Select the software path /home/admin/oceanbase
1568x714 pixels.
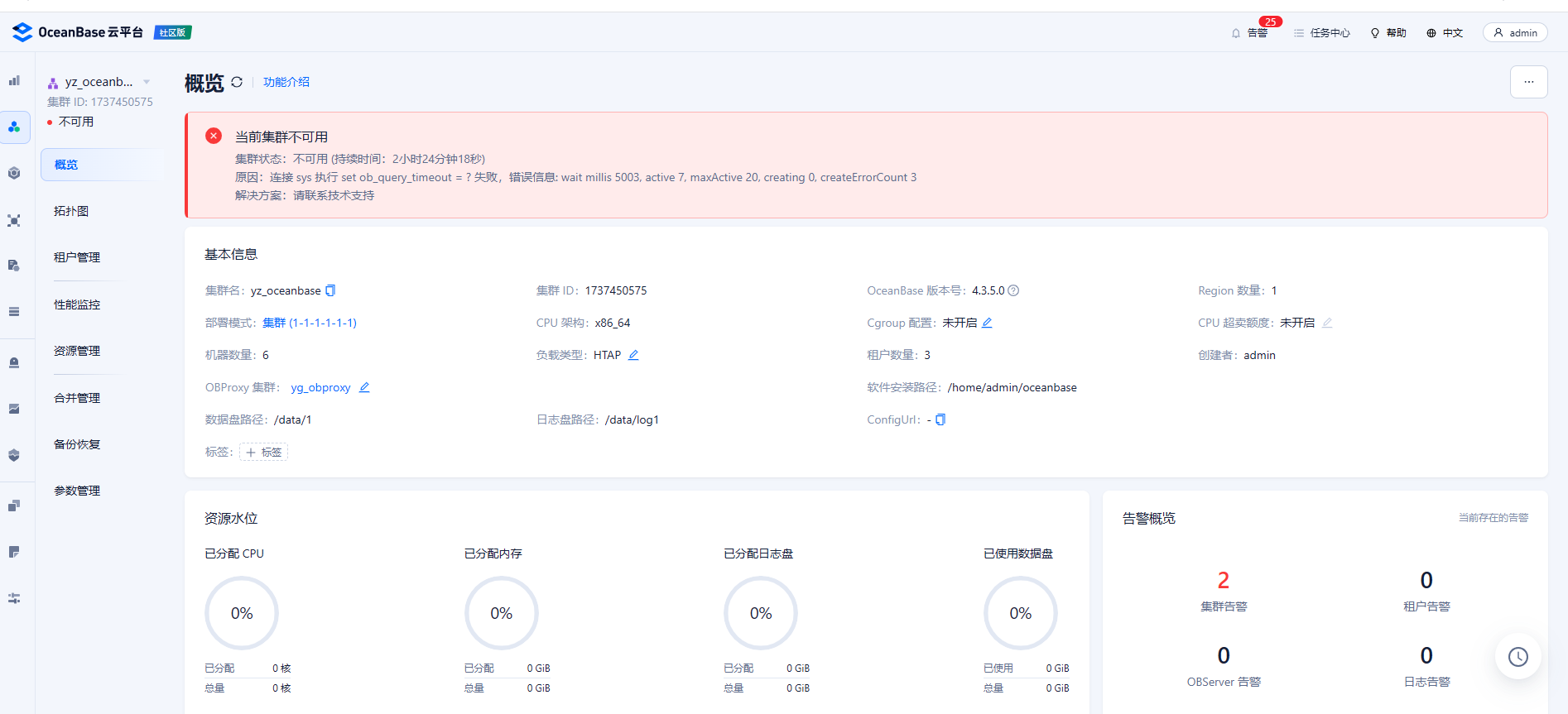pyautogui.click(x=1012, y=387)
